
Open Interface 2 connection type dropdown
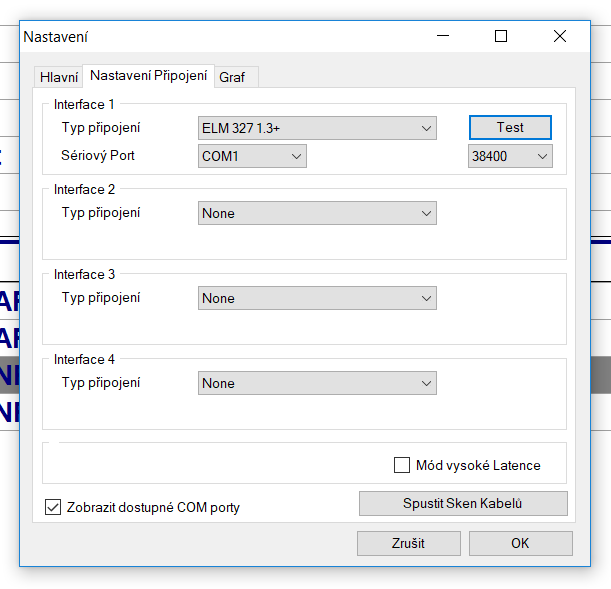coord(317,213)
